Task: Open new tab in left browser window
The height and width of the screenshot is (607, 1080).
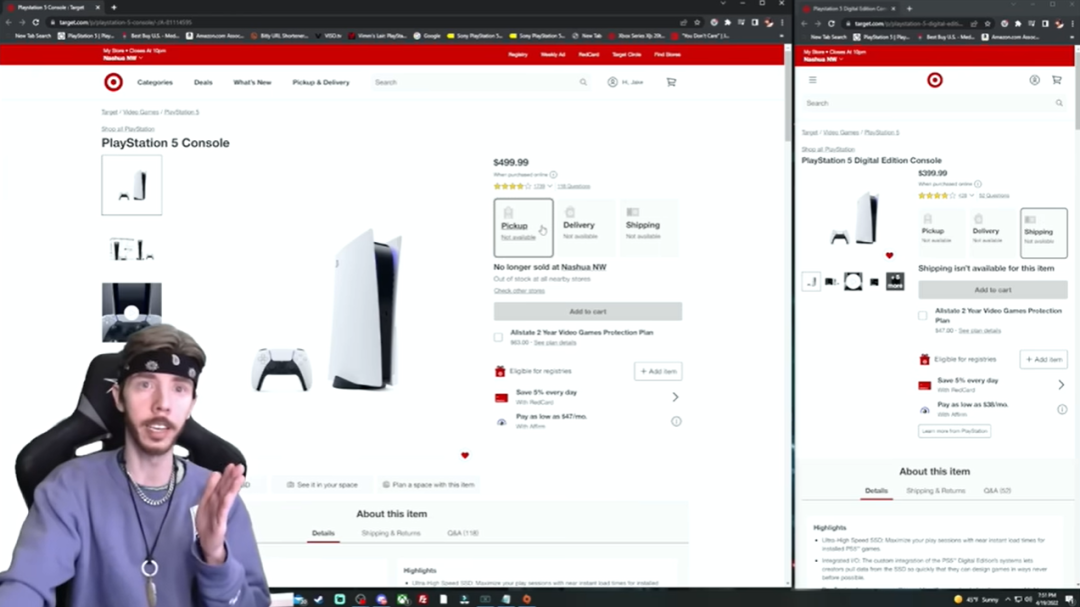Action: [x=114, y=8]
